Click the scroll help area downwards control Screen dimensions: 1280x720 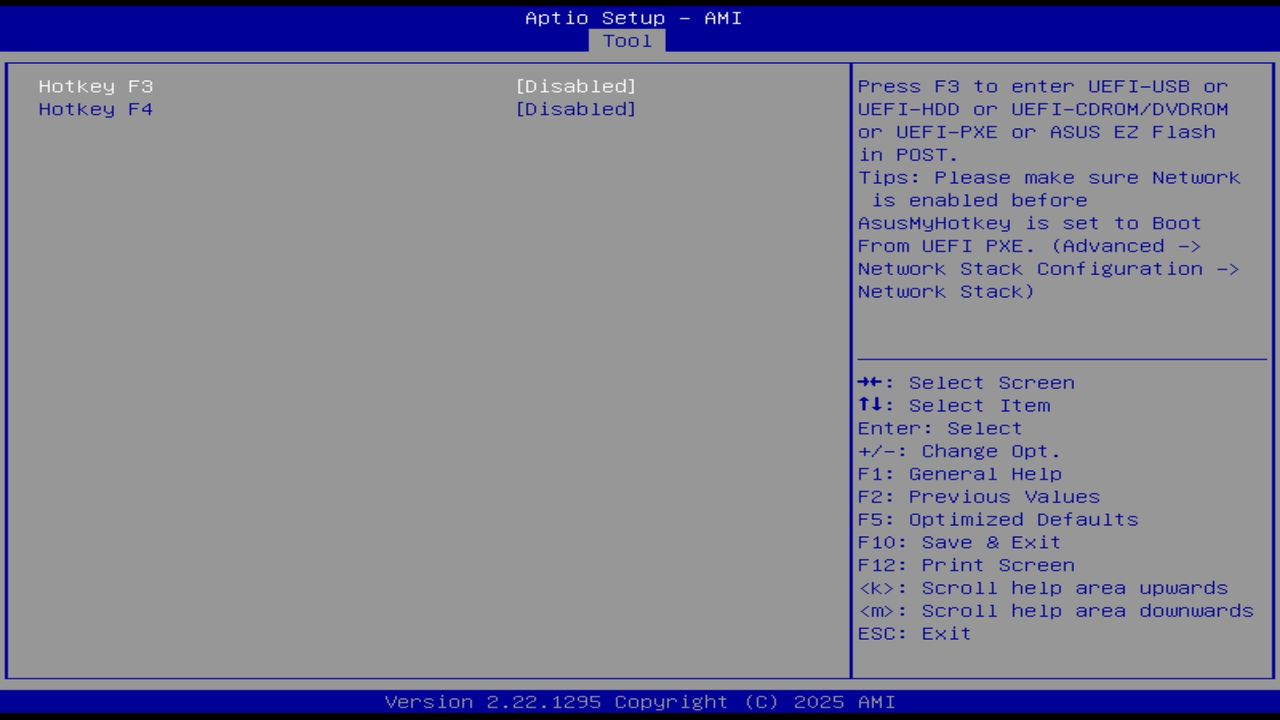pyautogui.click(x=1056, y=610)
